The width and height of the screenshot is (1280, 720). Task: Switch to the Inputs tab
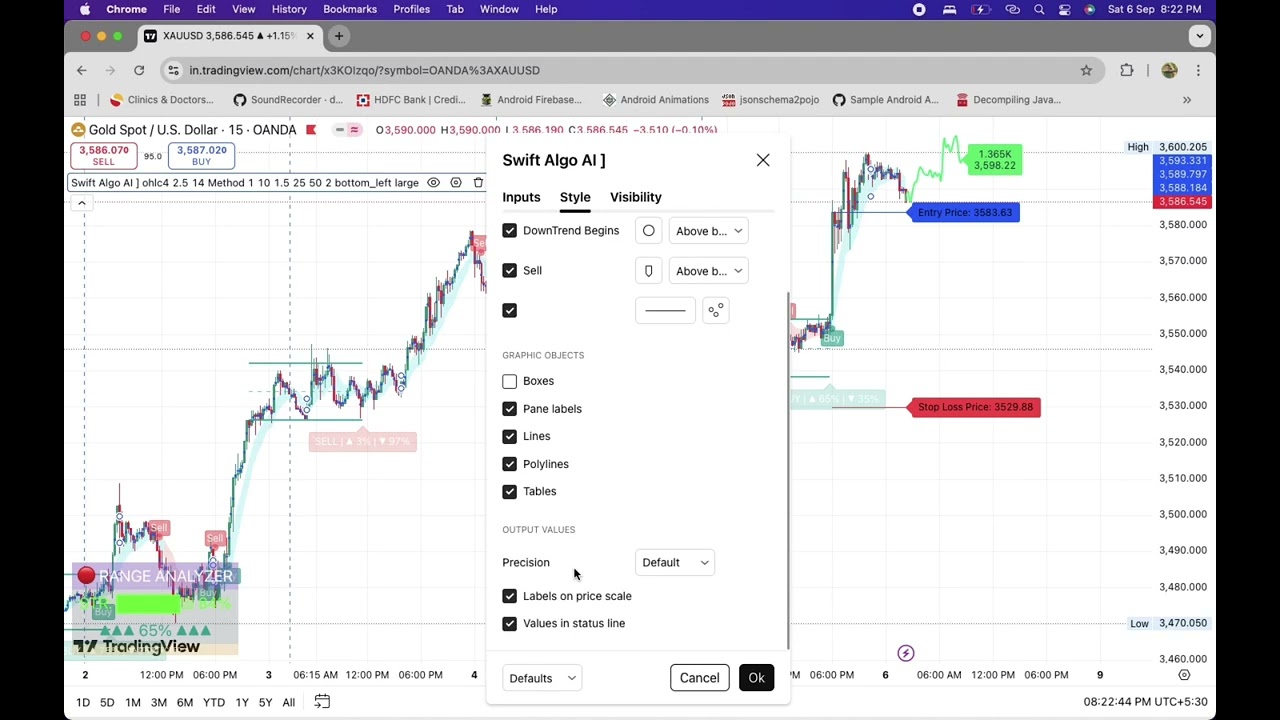click(521, 197)
